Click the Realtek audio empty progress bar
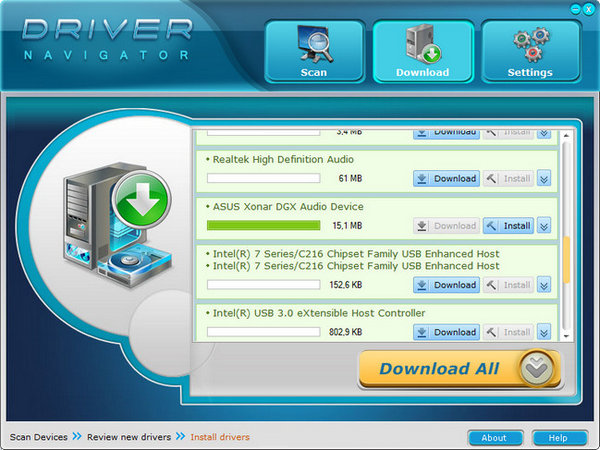Viewport: 600px width, 450px height. click(x=263, y=178)
